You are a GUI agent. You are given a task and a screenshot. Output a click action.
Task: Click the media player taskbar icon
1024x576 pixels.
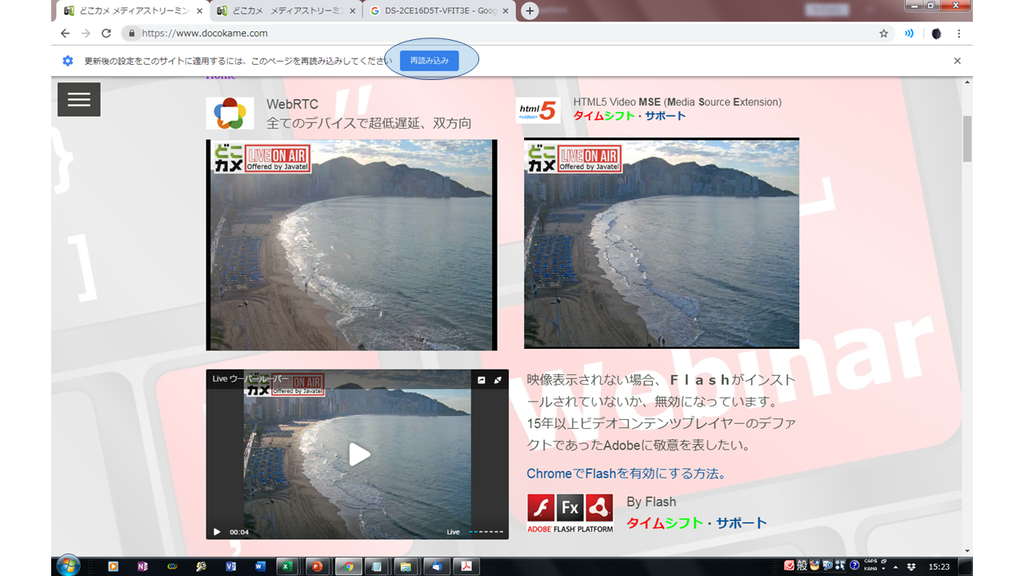click(113, 566)
